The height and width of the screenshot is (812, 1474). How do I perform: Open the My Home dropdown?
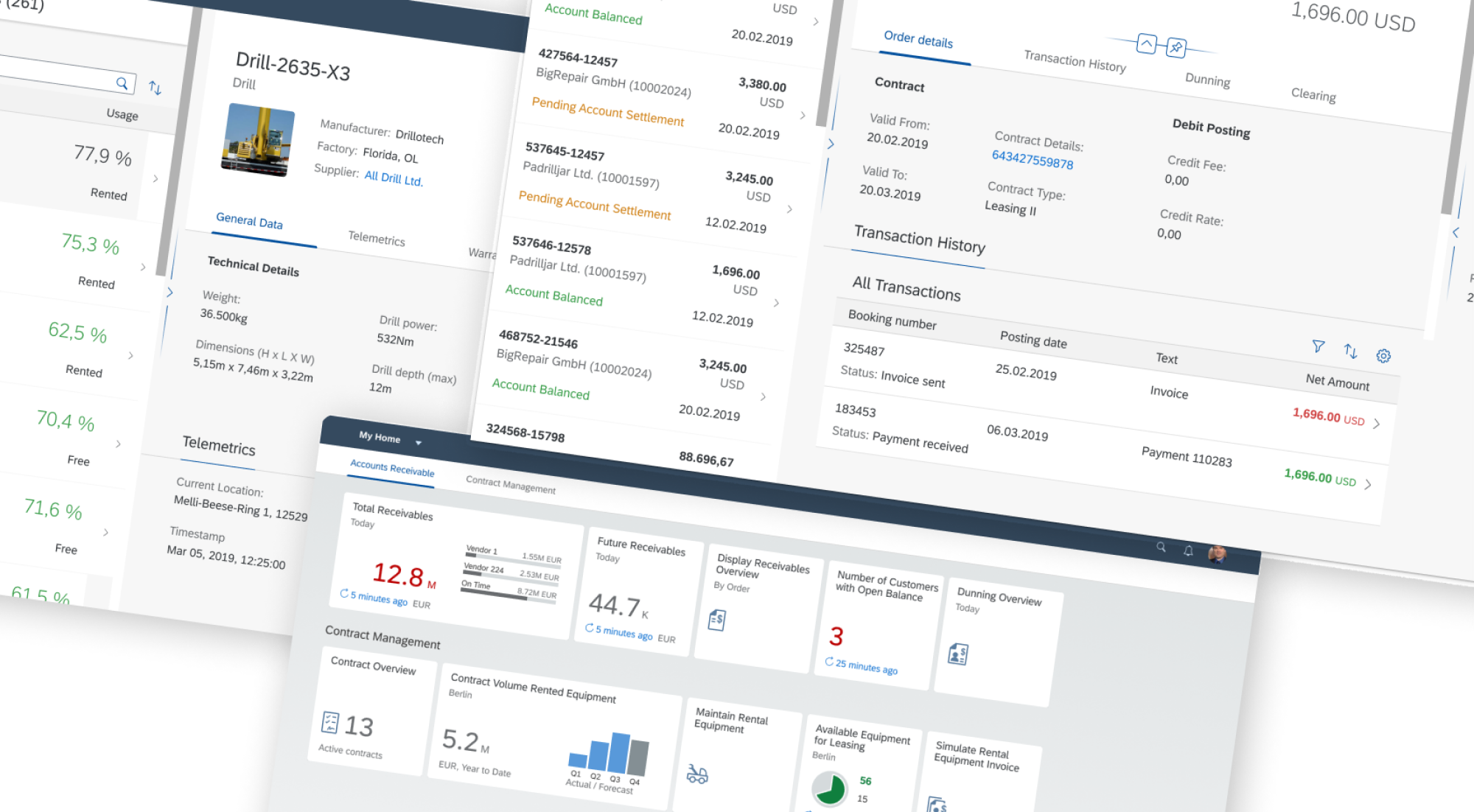tap(419, 442)
